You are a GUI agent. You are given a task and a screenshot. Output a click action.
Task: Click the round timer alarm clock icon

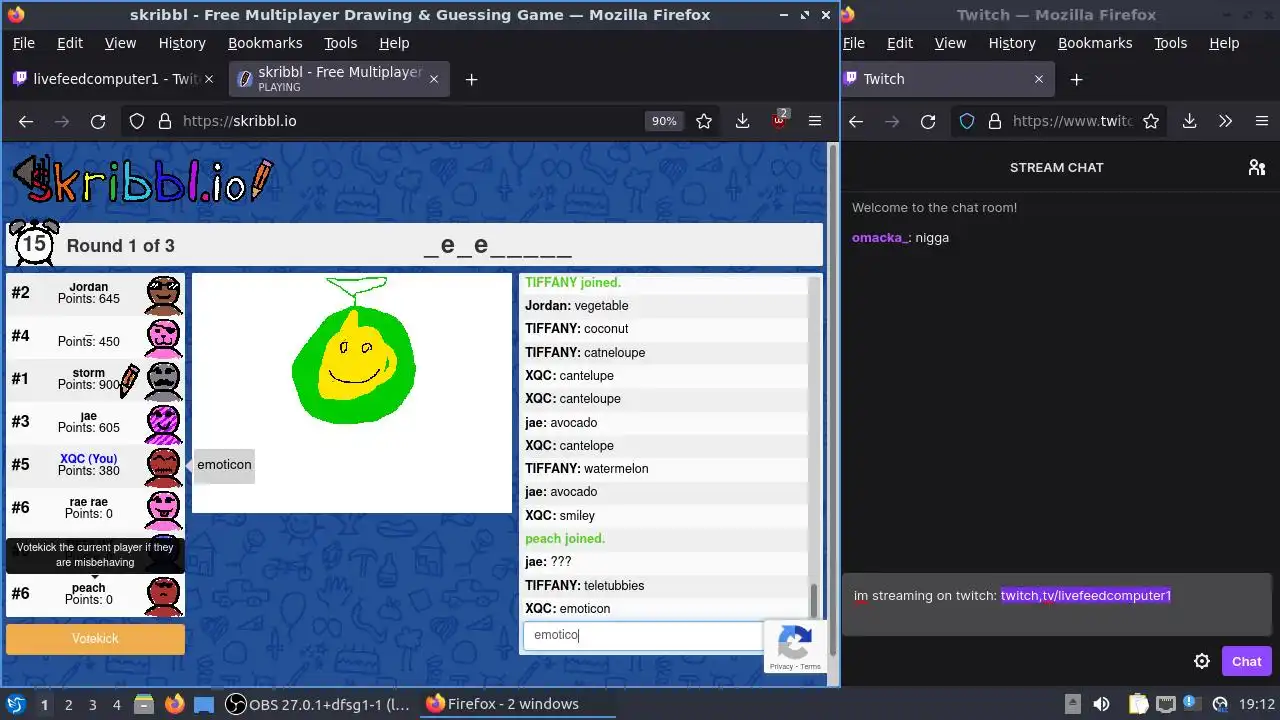tap(33, 243)
